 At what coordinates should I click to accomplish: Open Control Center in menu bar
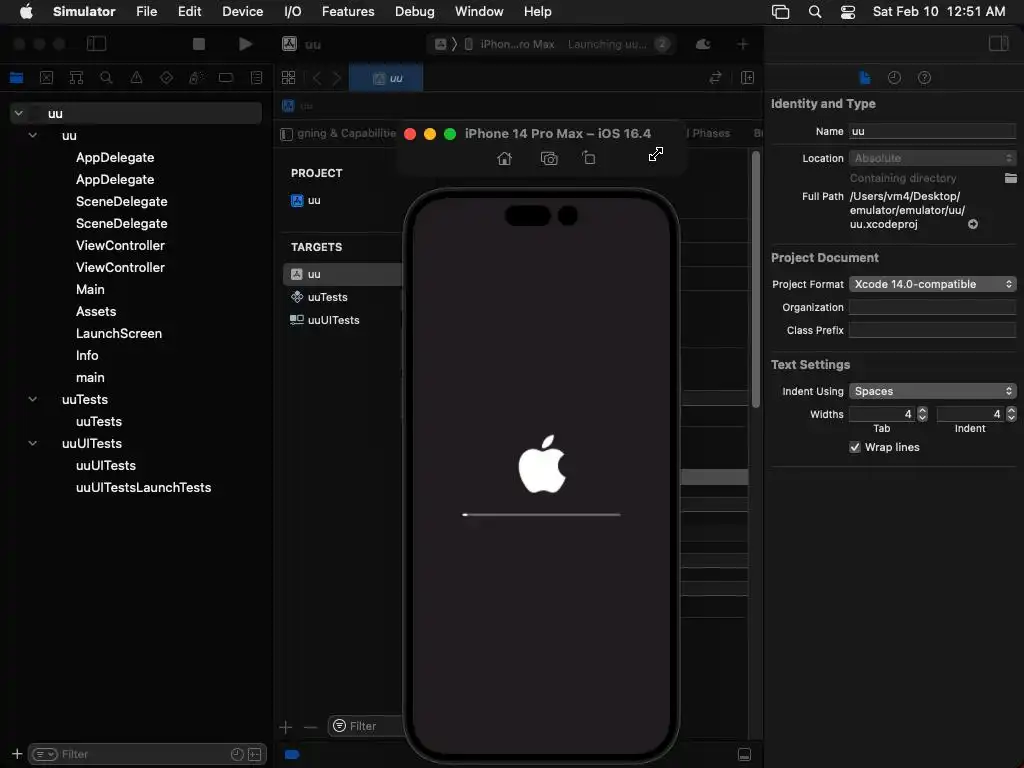[x=848, y=11]
